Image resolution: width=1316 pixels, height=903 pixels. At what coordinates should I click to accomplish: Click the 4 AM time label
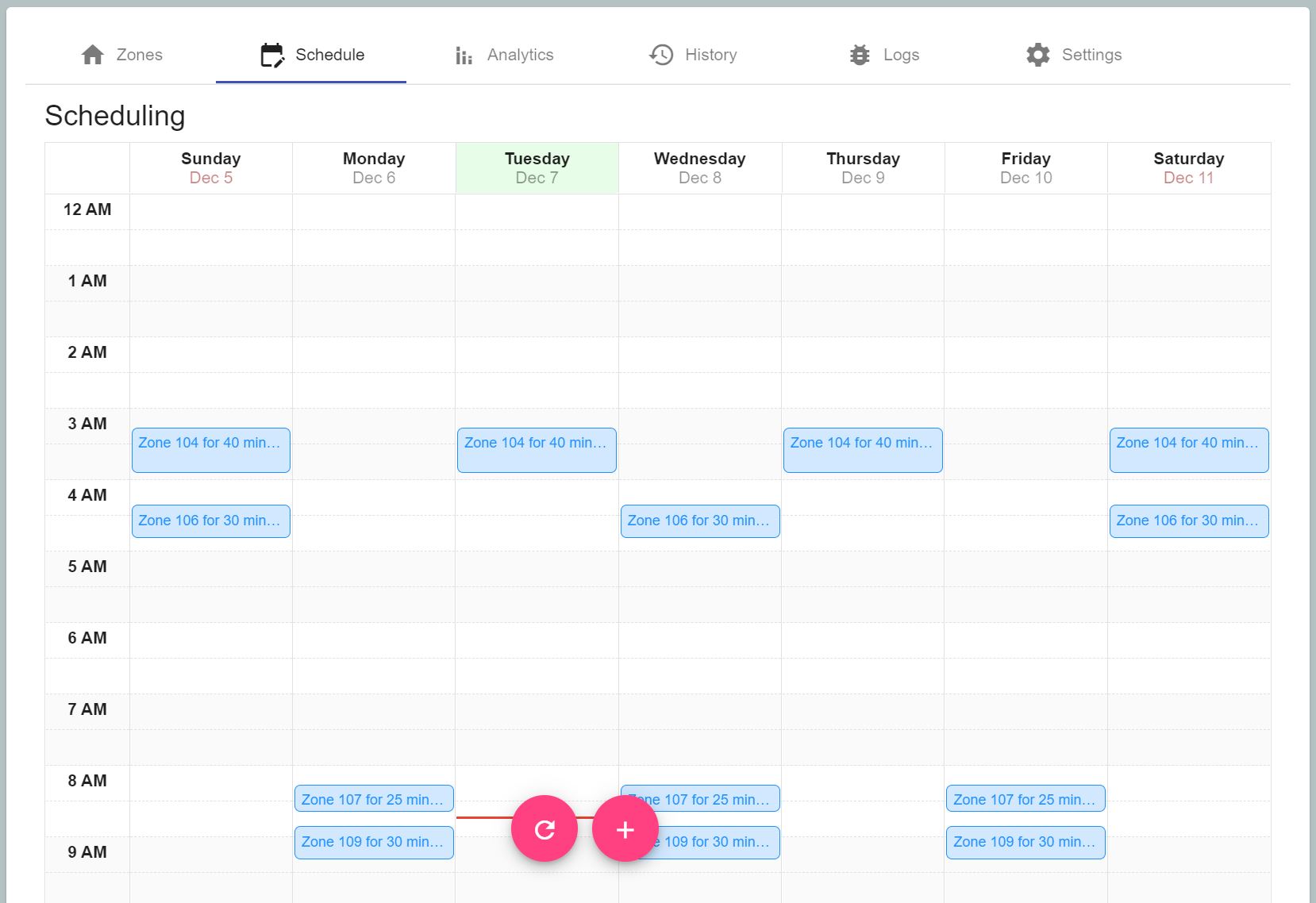[87, 495]
